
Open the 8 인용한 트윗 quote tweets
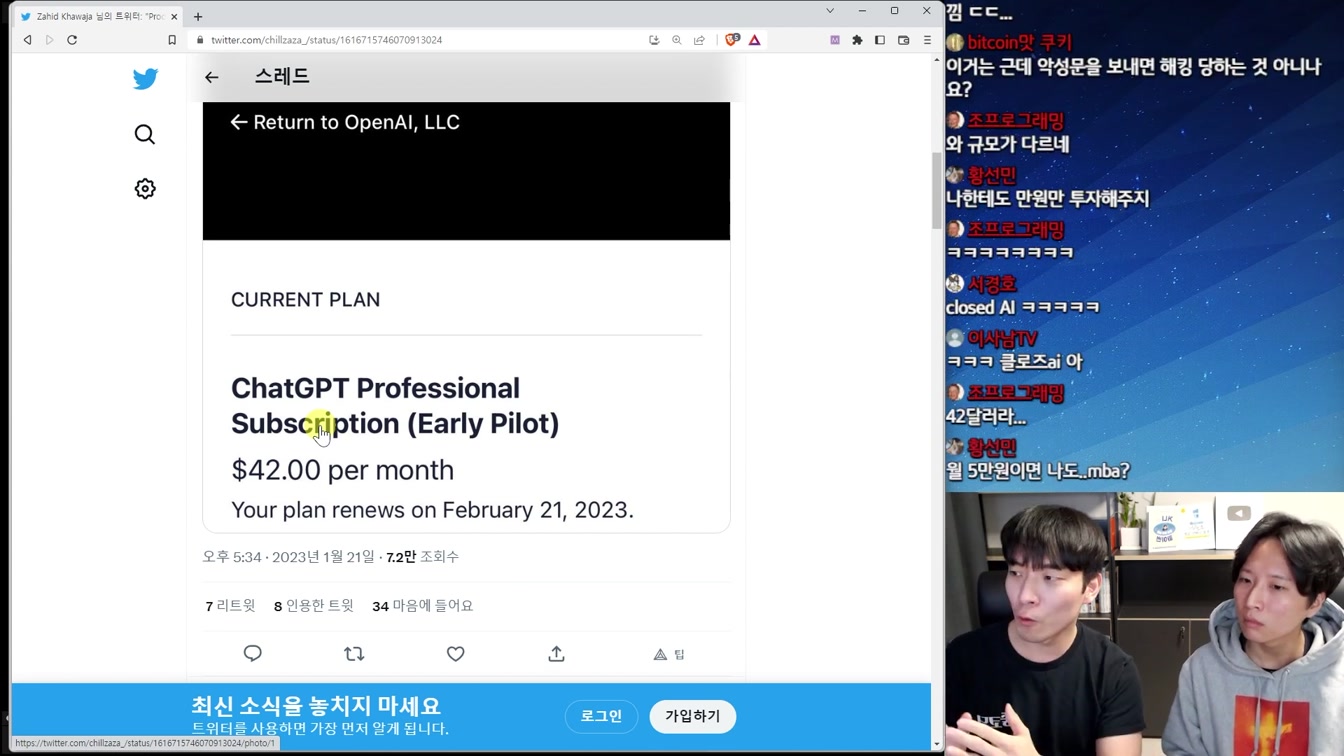tap(313, 606)
